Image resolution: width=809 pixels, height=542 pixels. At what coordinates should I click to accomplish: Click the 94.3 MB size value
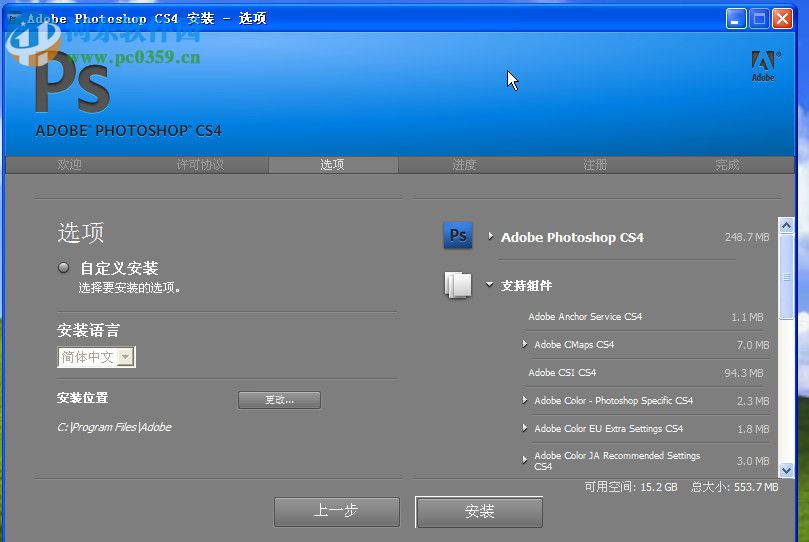(x=743, y=372)
